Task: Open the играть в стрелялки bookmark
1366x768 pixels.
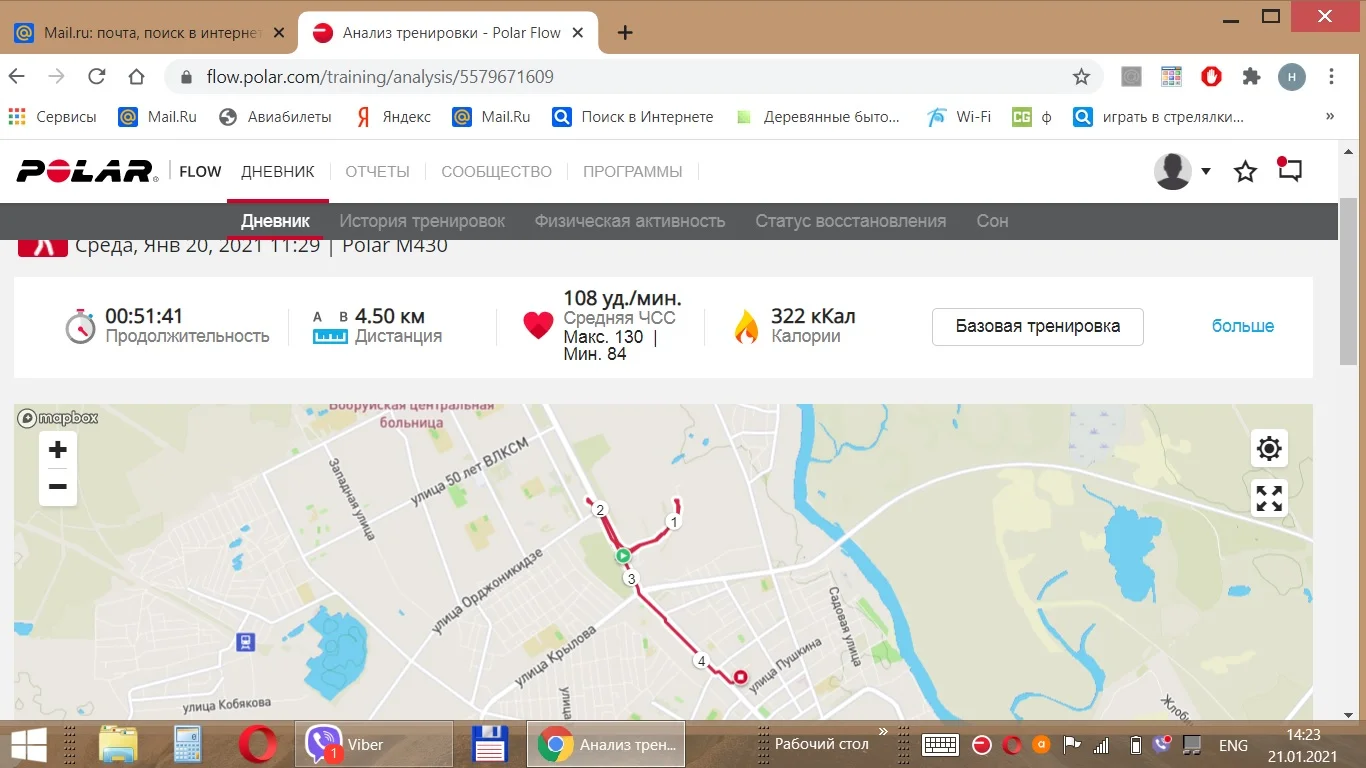Action: tap(1158, 117)
